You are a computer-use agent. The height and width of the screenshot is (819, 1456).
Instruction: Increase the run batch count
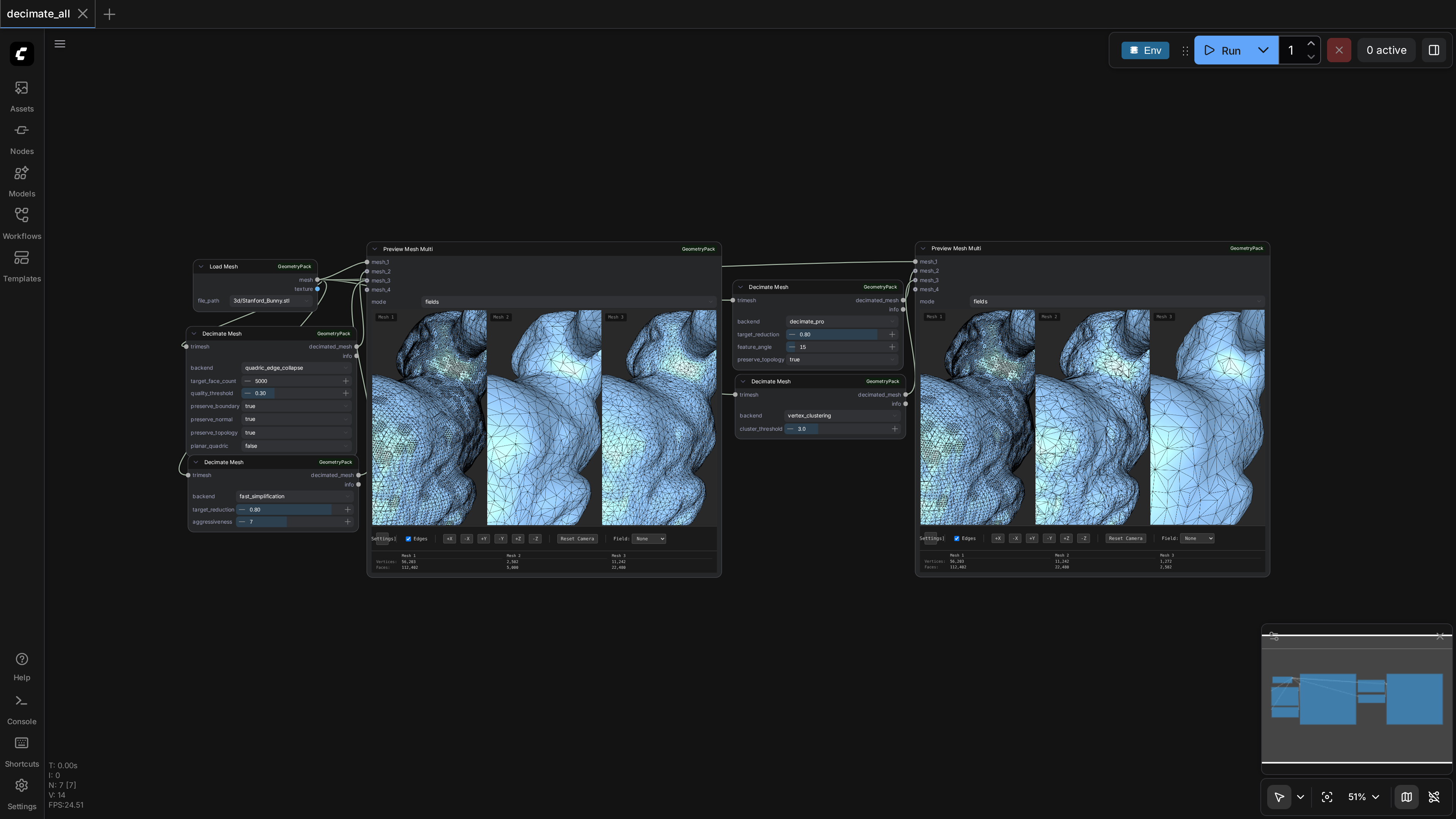point(1311,44)
